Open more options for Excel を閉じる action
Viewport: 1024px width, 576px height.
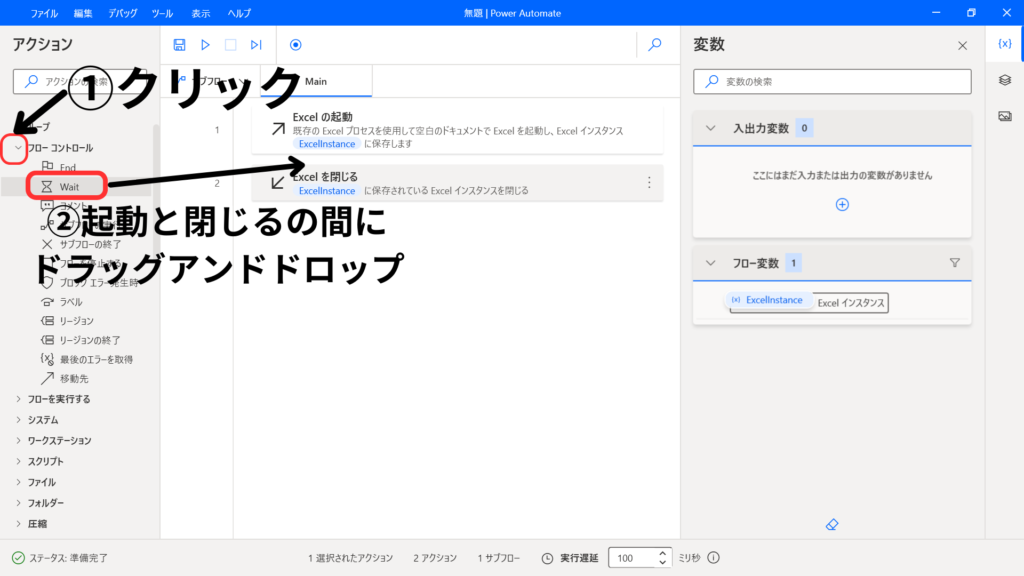pos(648,183)
